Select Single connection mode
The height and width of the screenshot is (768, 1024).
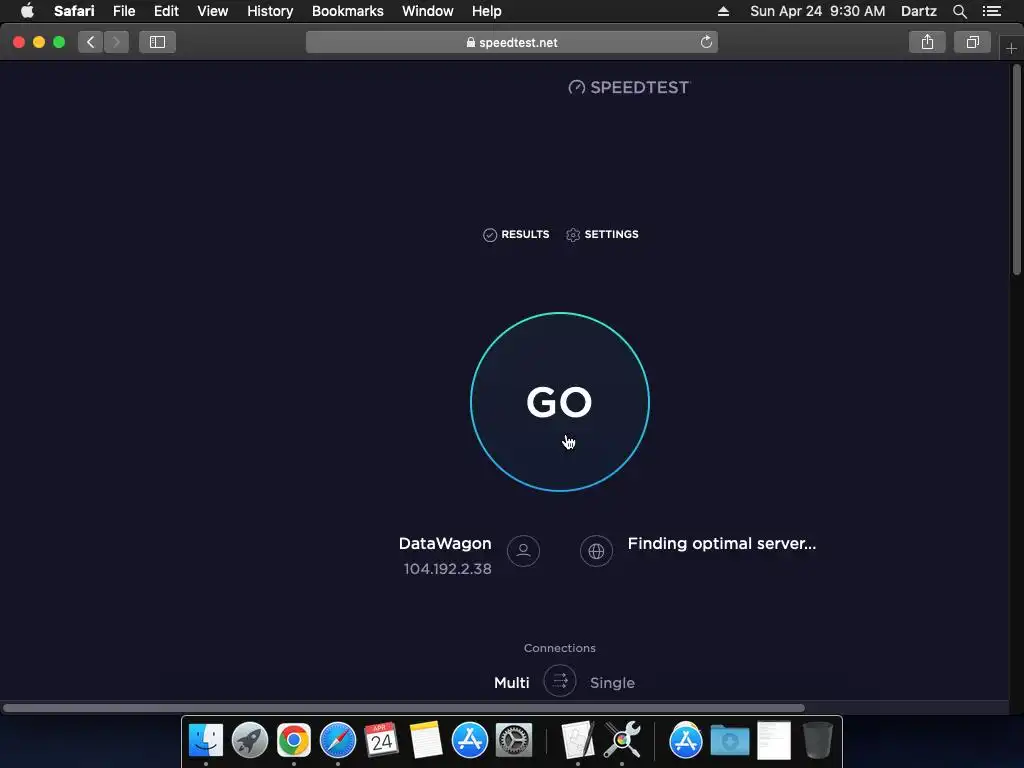click(612, 682)
